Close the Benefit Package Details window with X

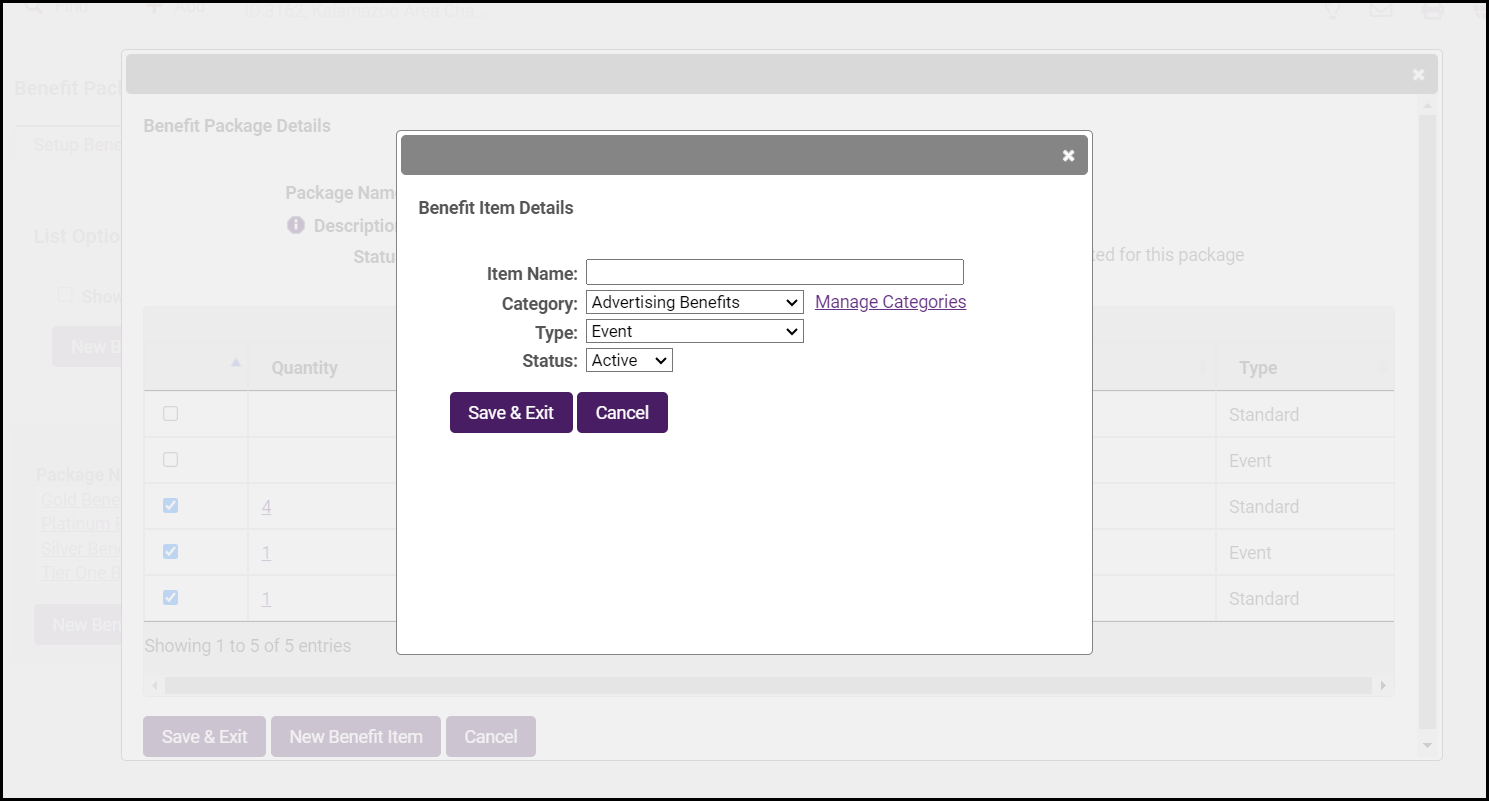coord(1418,75)
